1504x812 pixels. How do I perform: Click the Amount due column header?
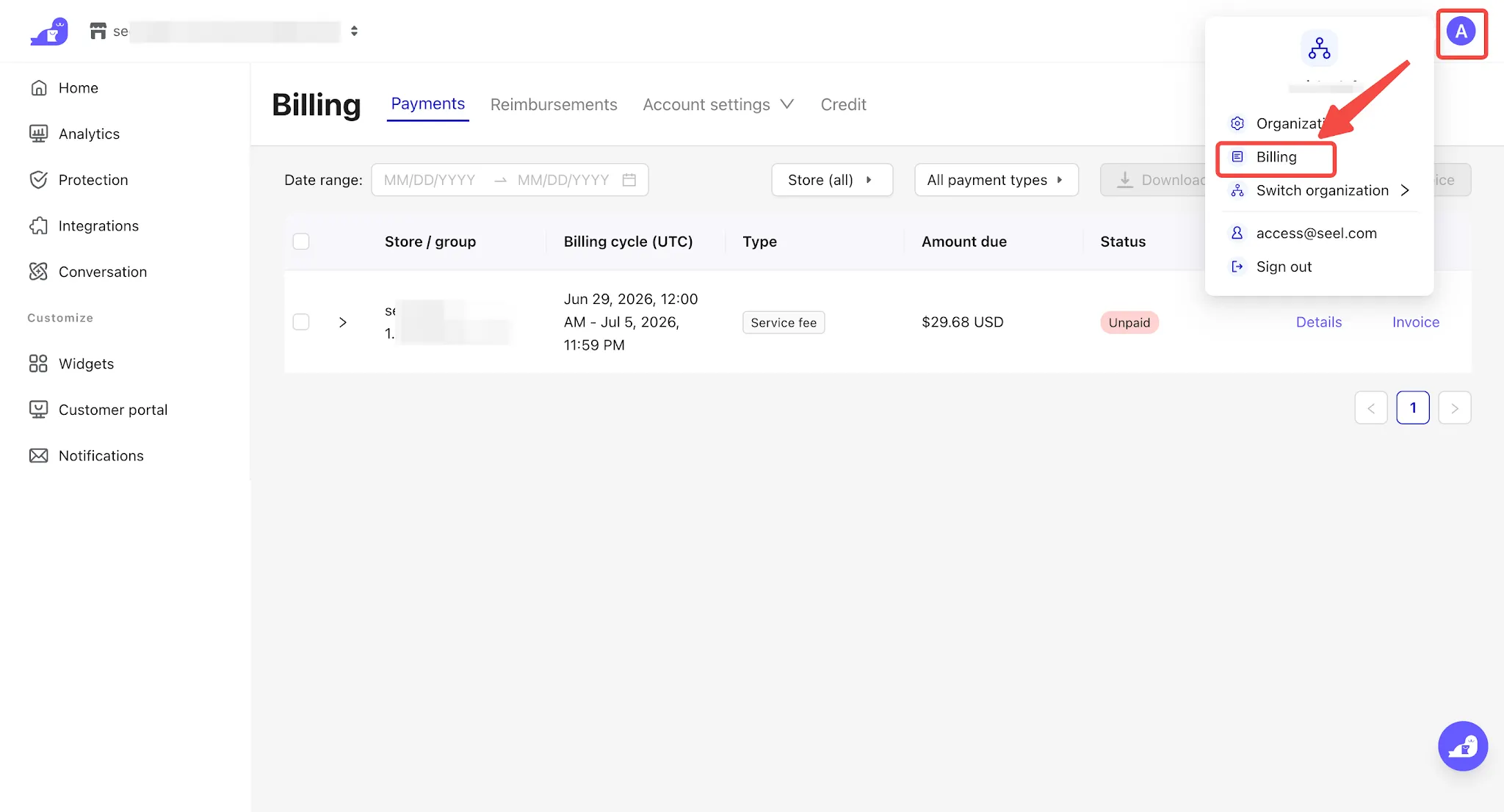pyautogui.click(x=963, y=242)
